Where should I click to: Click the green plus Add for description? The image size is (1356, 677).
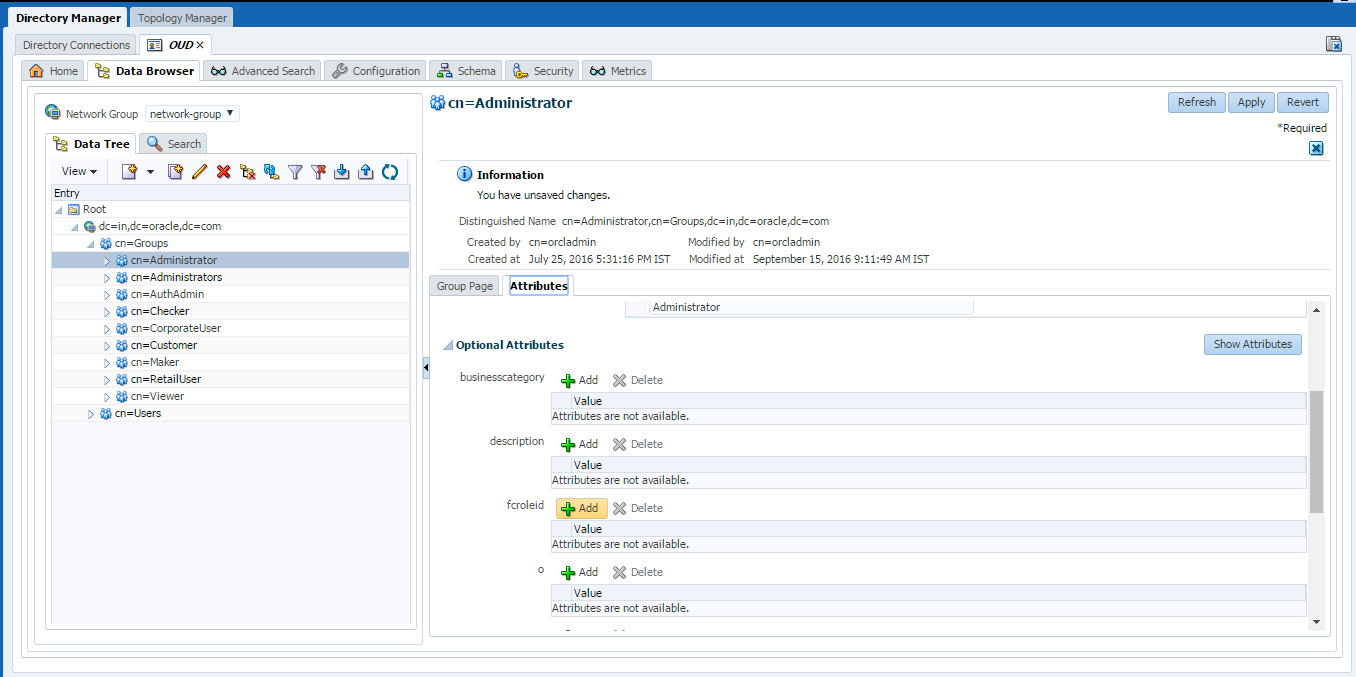579,444
